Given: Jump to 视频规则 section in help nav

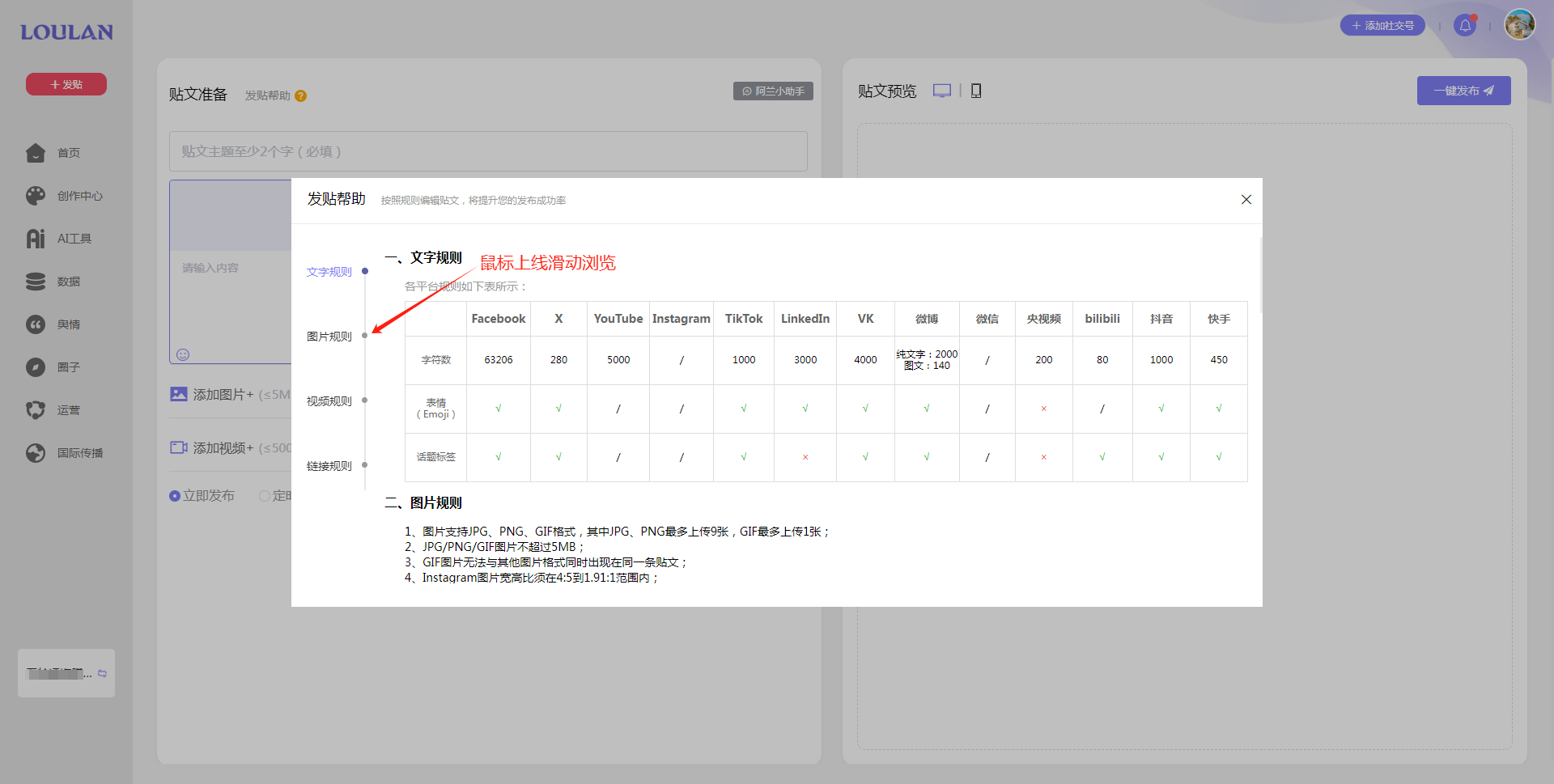Looking at the screenshot, I should click(x=329, y=401).
